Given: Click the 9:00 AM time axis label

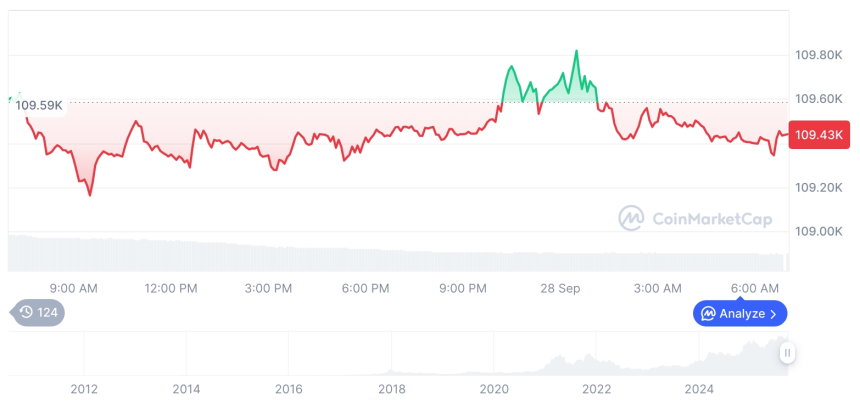Looking at the screenshot, I should tap(73, 288).
